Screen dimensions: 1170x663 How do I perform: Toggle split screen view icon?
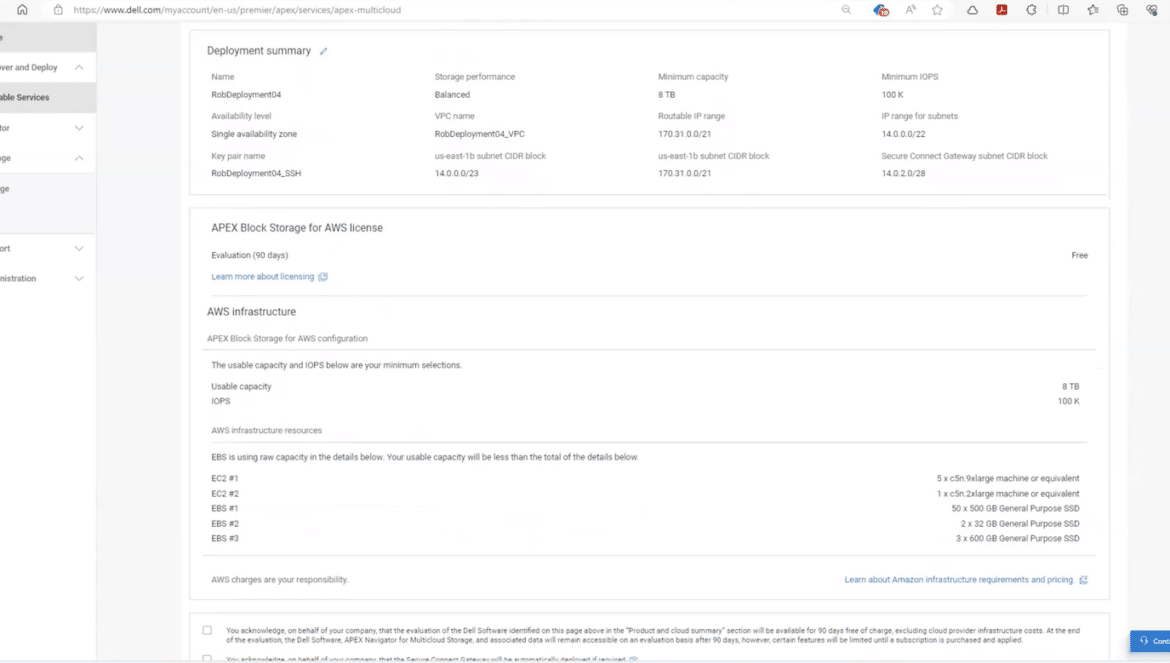pyautogui.click(x=1063, y=10)
